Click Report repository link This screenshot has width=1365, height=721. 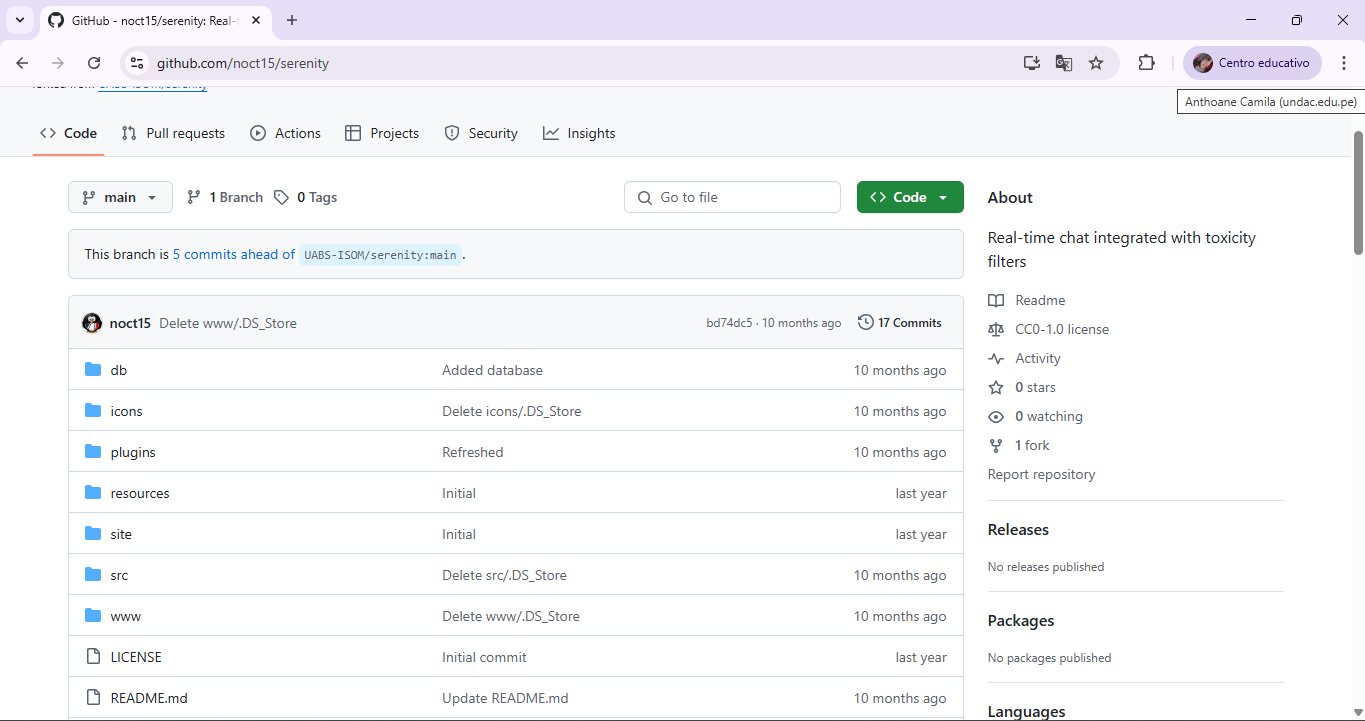click(1041, 474)
